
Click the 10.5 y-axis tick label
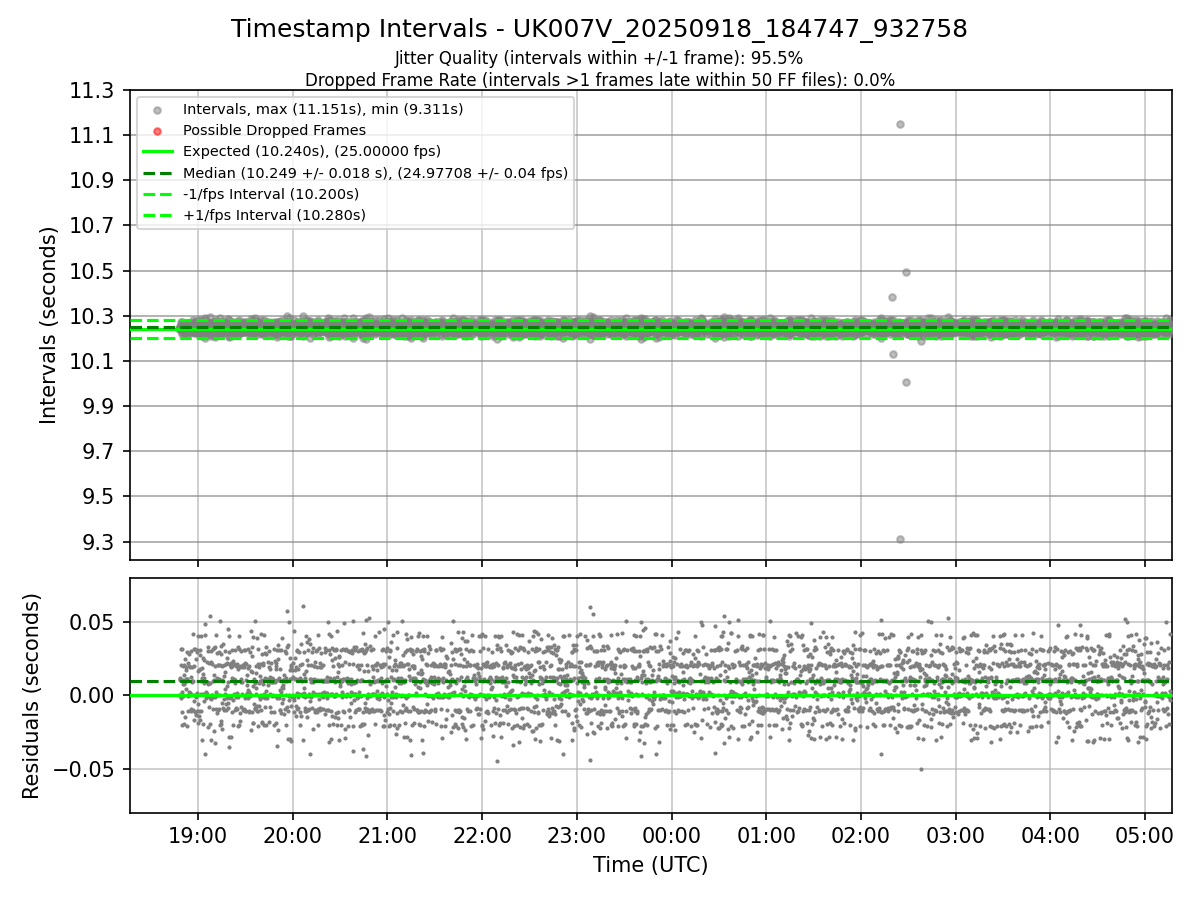pos(91,272)
